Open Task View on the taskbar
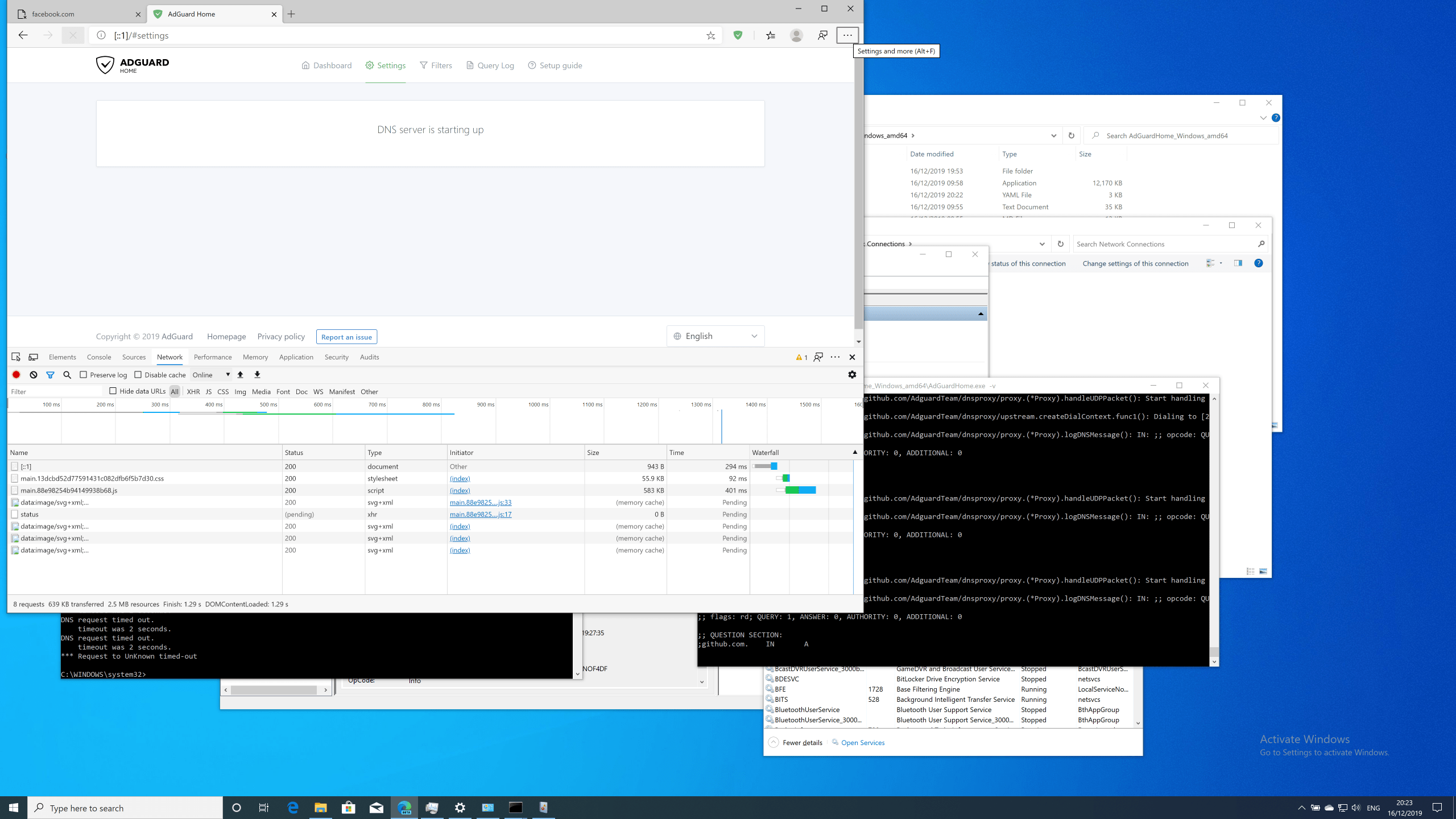Image resolution: width=1456 pixels, height=819 pixels. (x=264, y=808)
